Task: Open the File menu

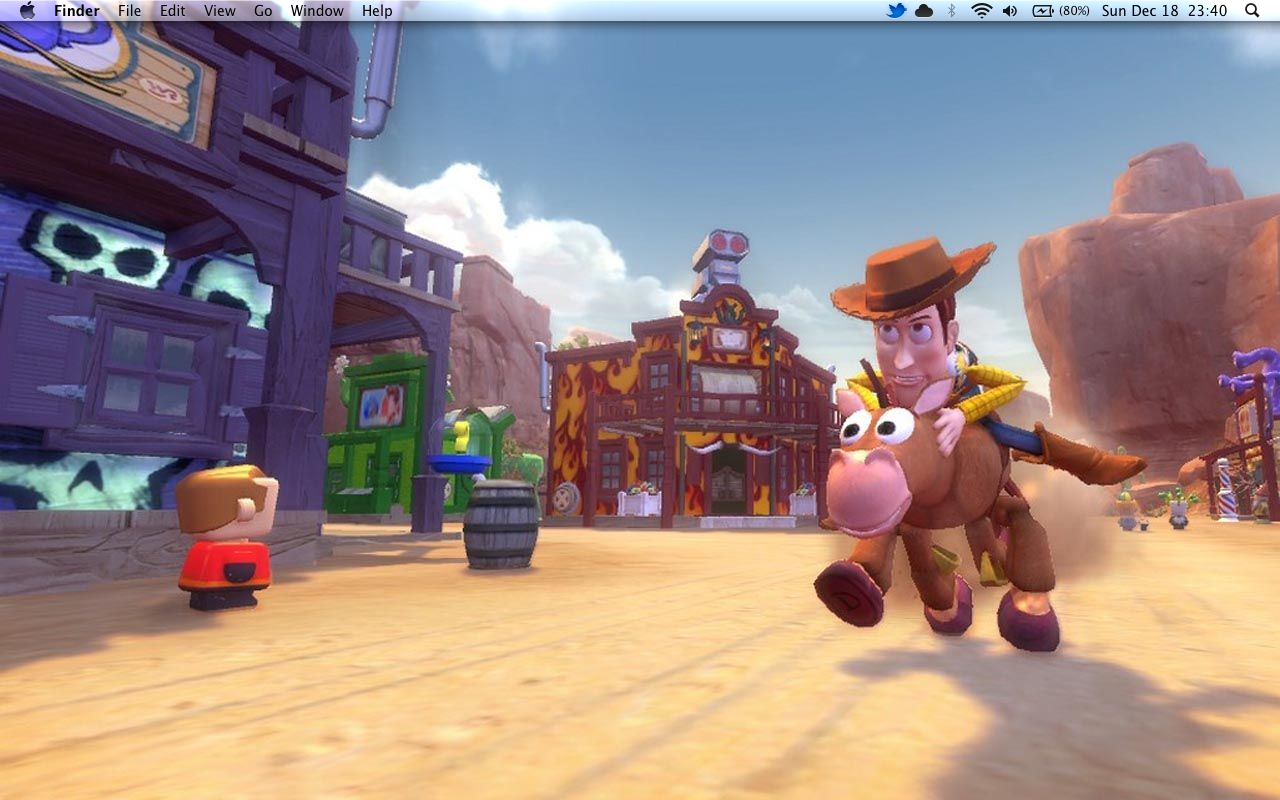Action: (129, 11)
